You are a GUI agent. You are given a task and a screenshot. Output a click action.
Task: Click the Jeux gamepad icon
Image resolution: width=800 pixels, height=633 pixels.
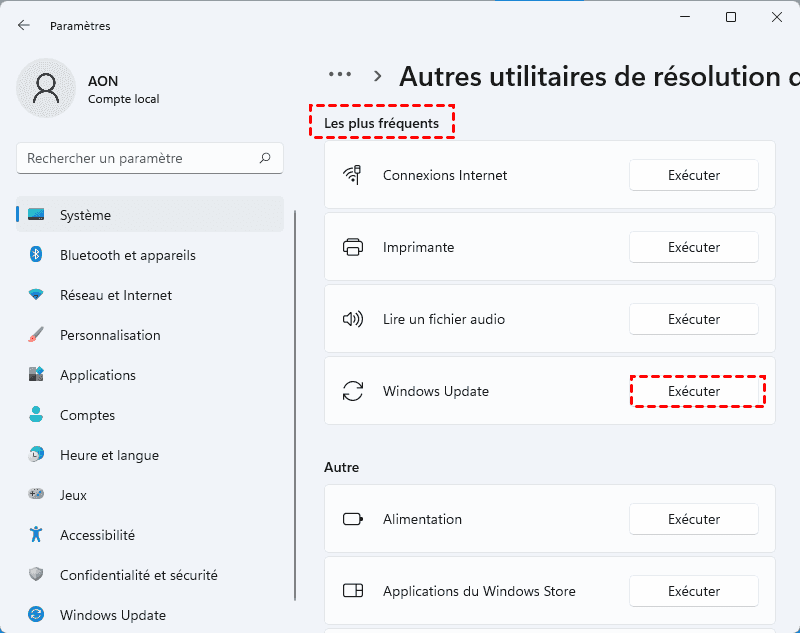(36, 495)
